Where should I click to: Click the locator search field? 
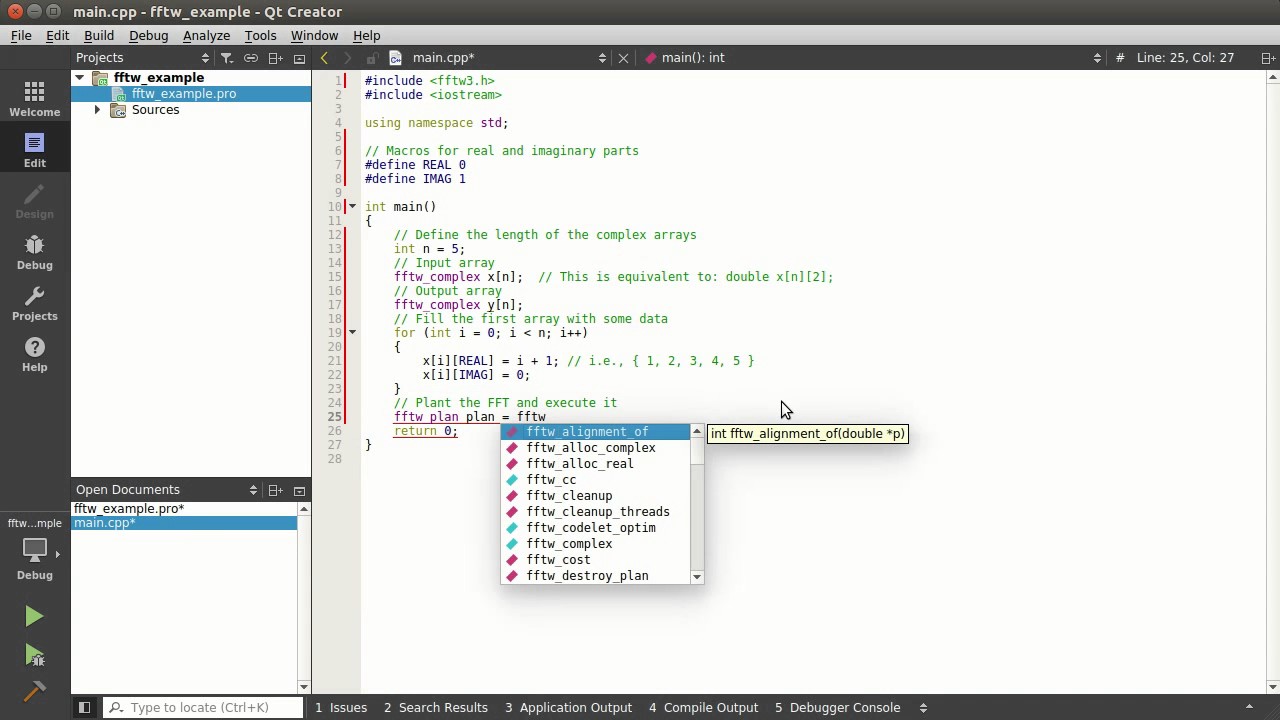click(204, 708)
